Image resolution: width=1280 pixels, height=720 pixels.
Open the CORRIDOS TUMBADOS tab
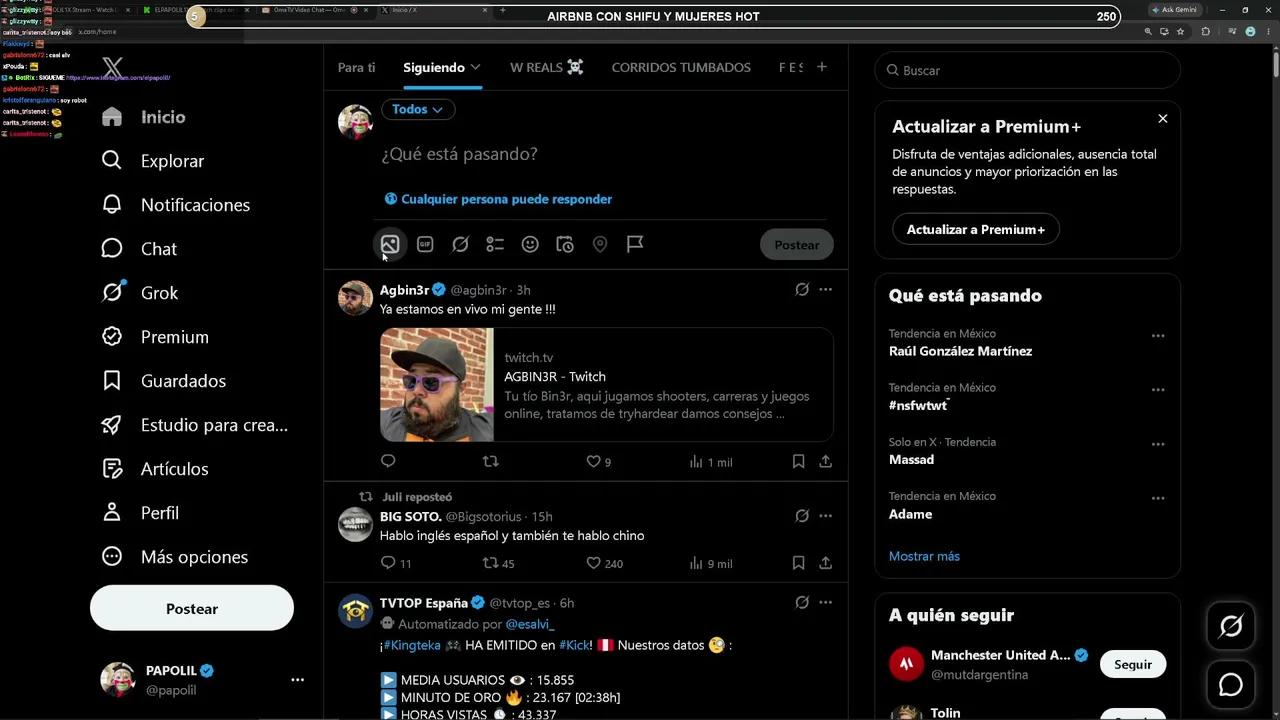pos(681,67)
